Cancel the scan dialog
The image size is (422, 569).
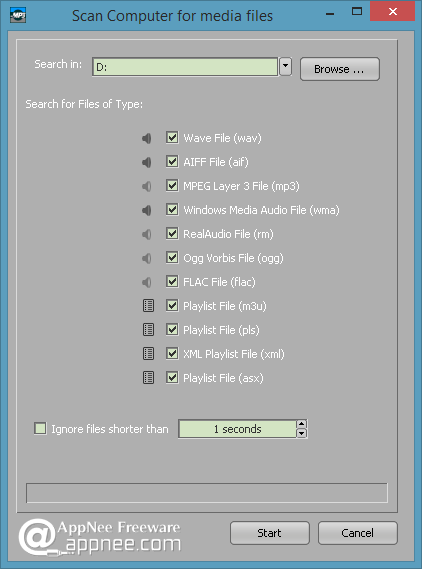[358, 533]
